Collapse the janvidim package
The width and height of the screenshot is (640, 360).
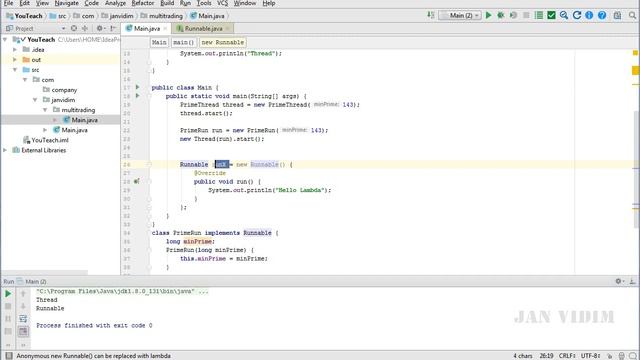click(x=35, y=100)
